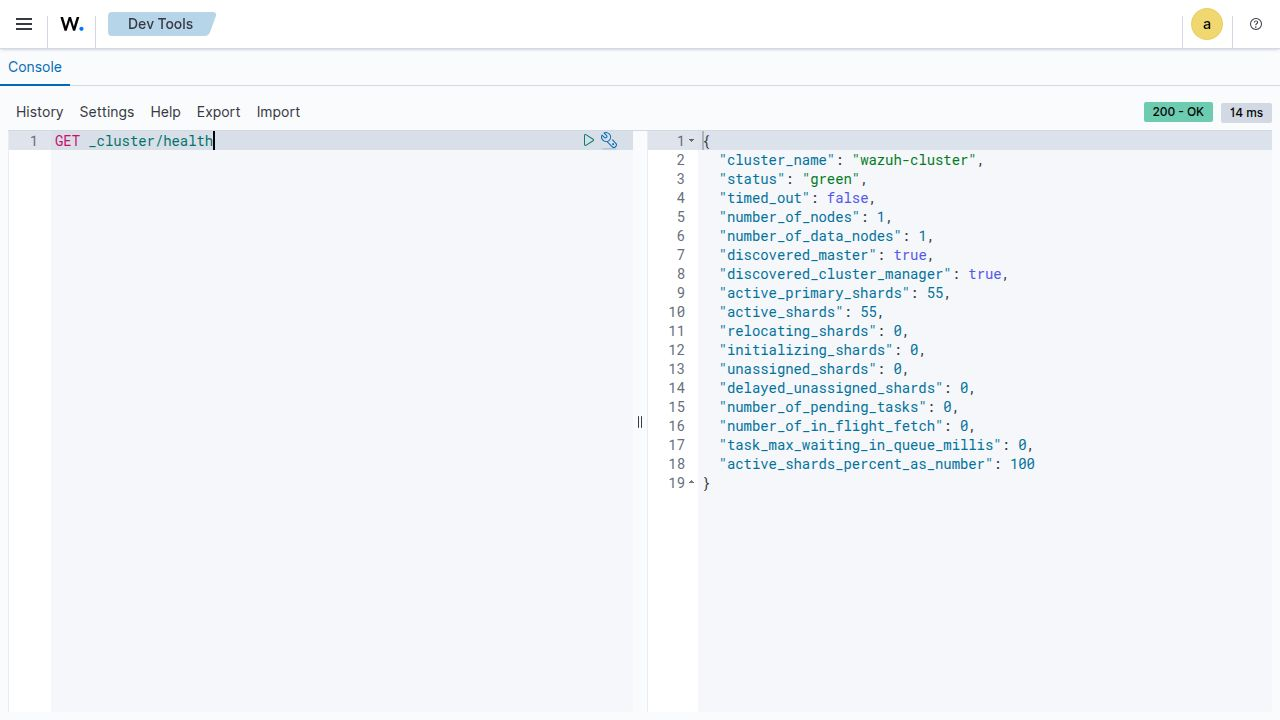Open the help icon menu
This screenshot has width=1280, height=720.
pos(1256,24)
